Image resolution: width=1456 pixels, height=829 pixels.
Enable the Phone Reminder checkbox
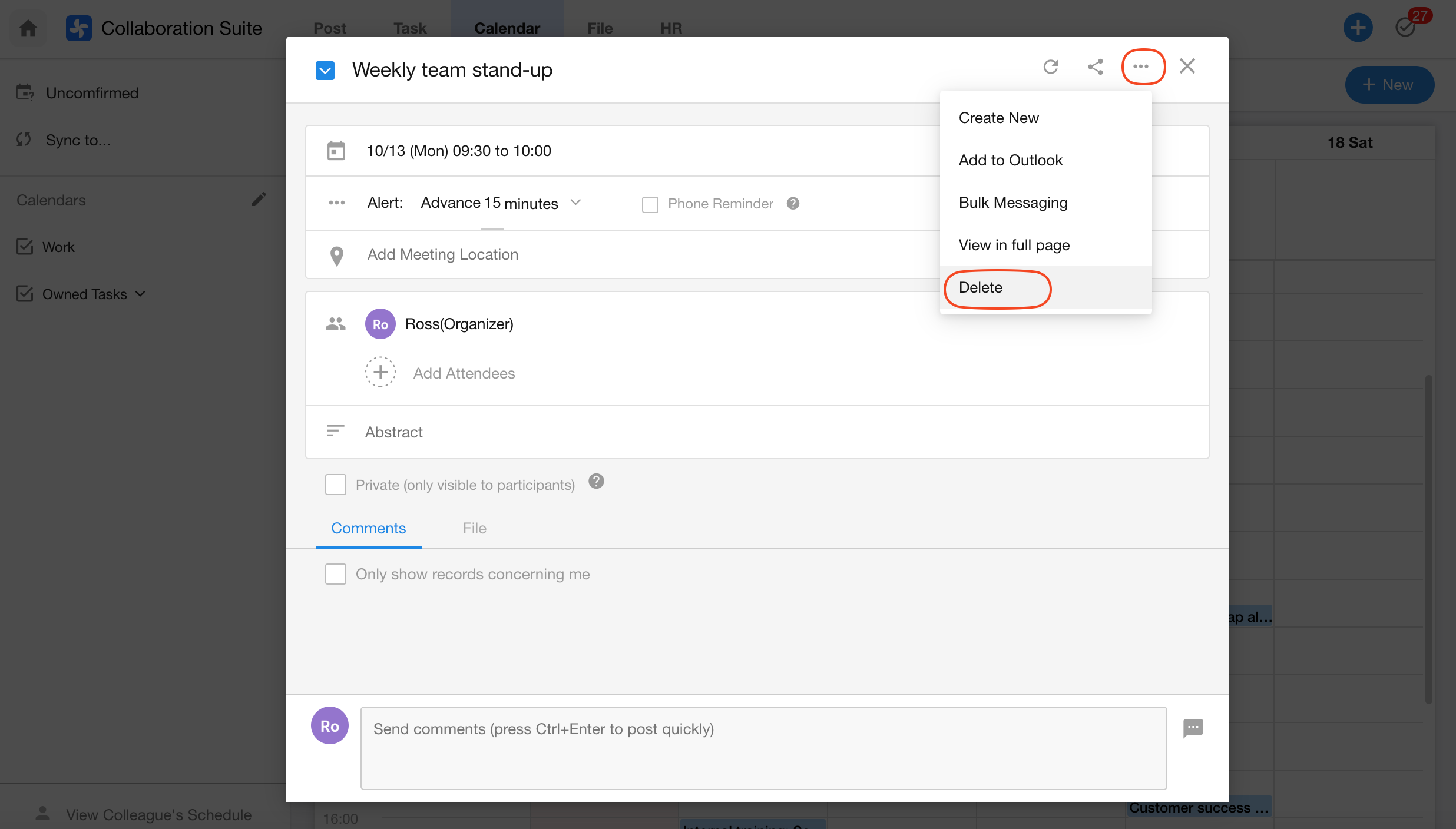click(650, 204)
